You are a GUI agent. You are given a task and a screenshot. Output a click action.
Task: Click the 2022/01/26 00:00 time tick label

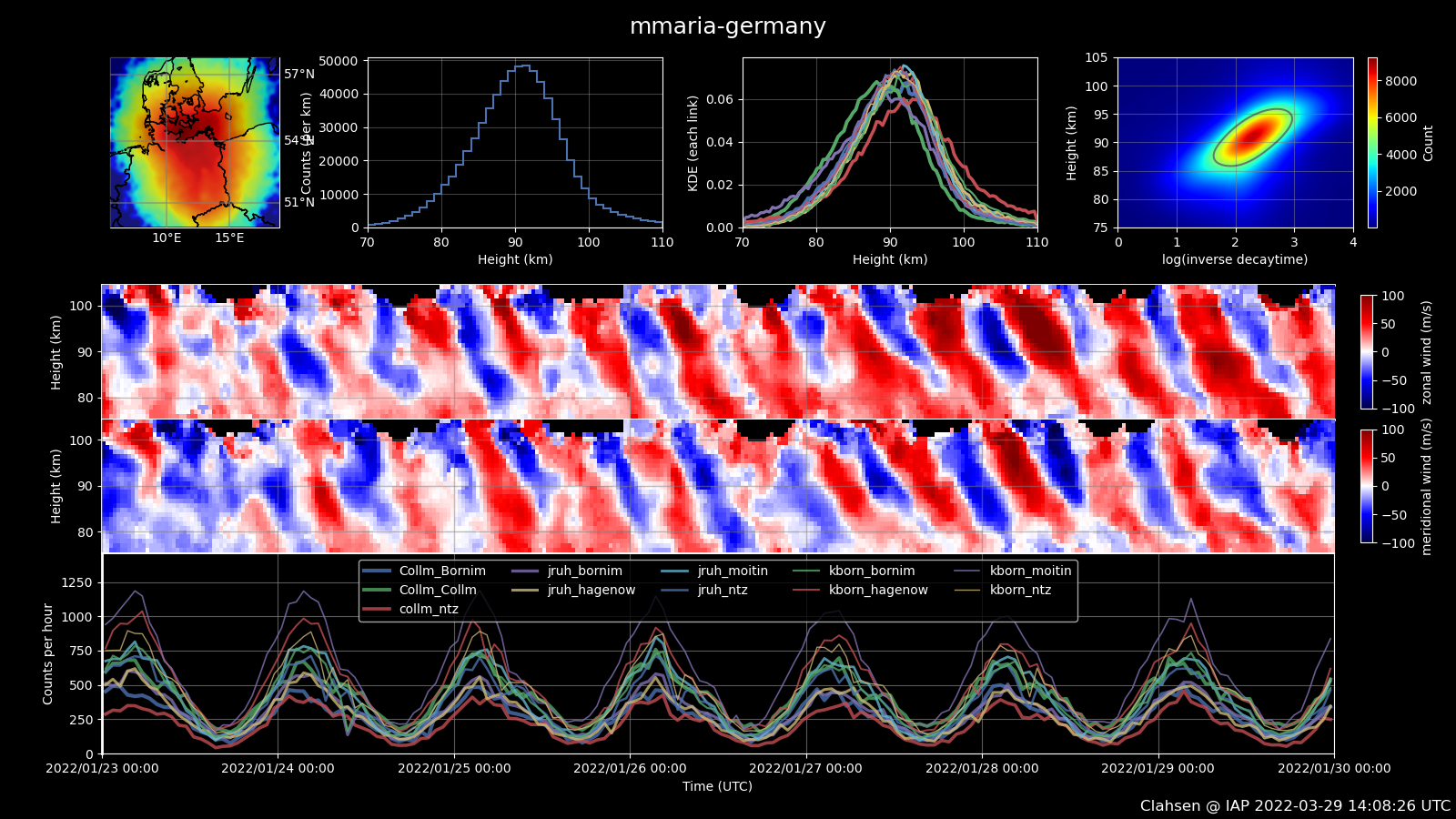tap(630, 769)
